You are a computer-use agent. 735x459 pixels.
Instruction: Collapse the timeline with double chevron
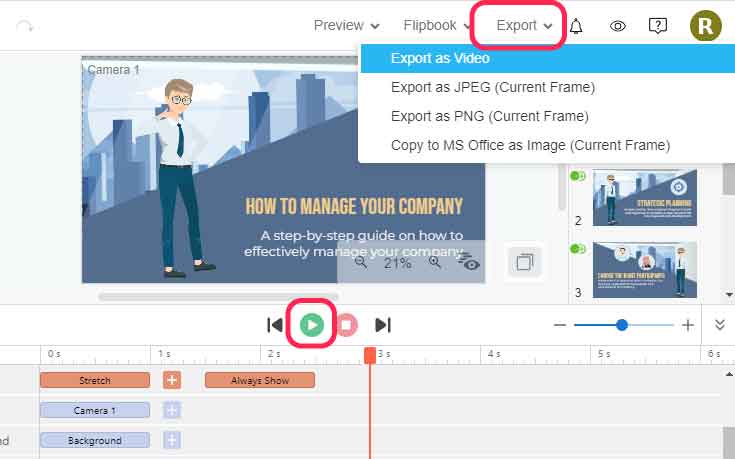(x=719, y=325)
